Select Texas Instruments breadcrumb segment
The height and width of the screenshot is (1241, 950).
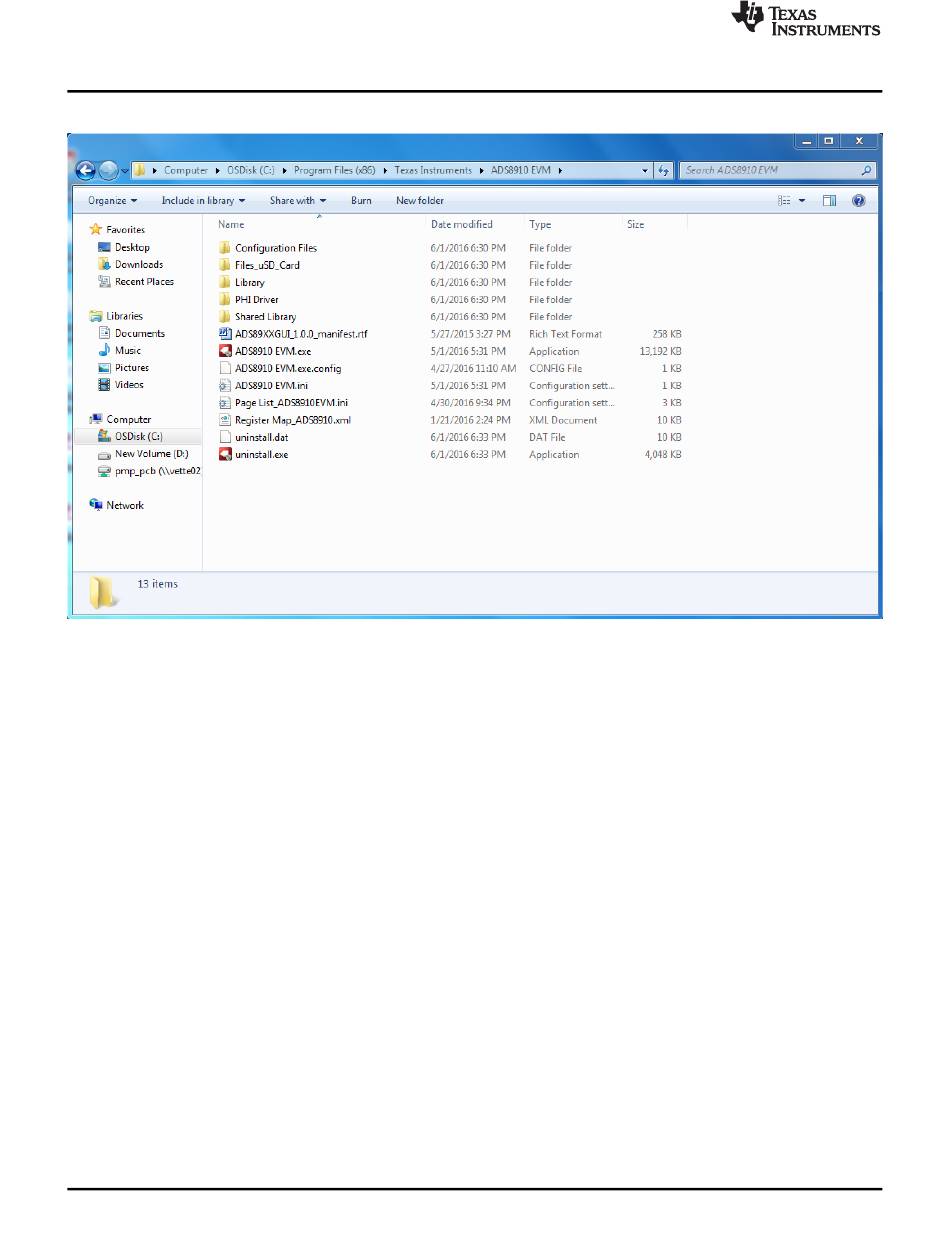click(432, 171)
